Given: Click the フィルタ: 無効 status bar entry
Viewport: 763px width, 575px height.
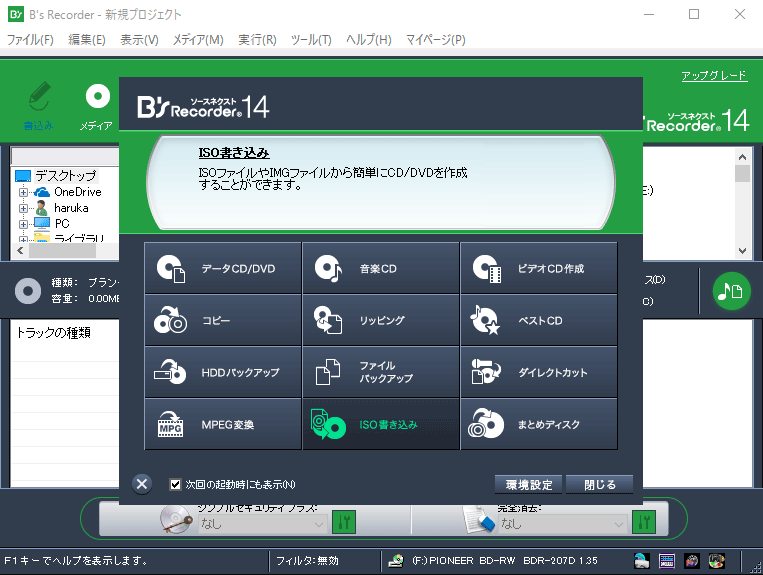Looking at the screenshot, I should pos(307,561).
